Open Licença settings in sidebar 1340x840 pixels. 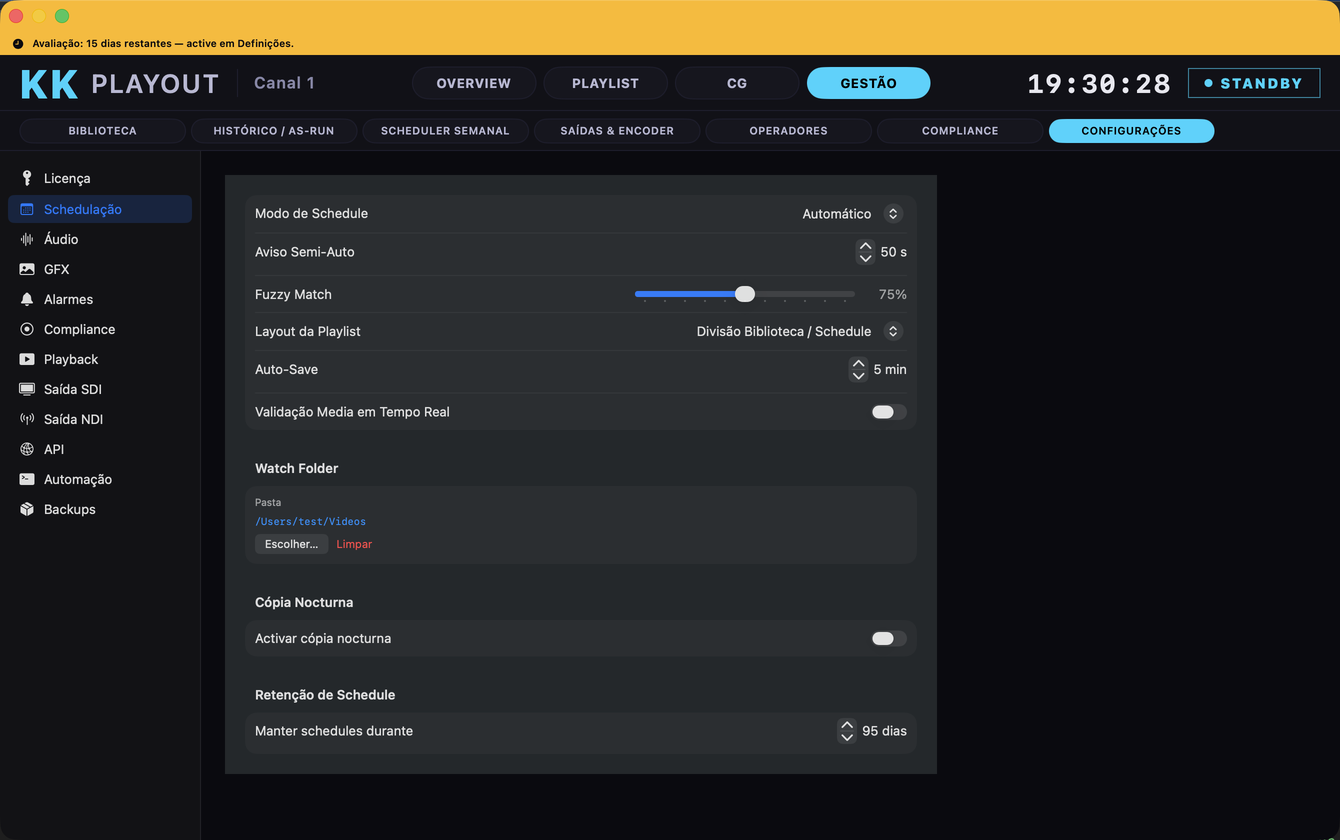tap(100, 178)
